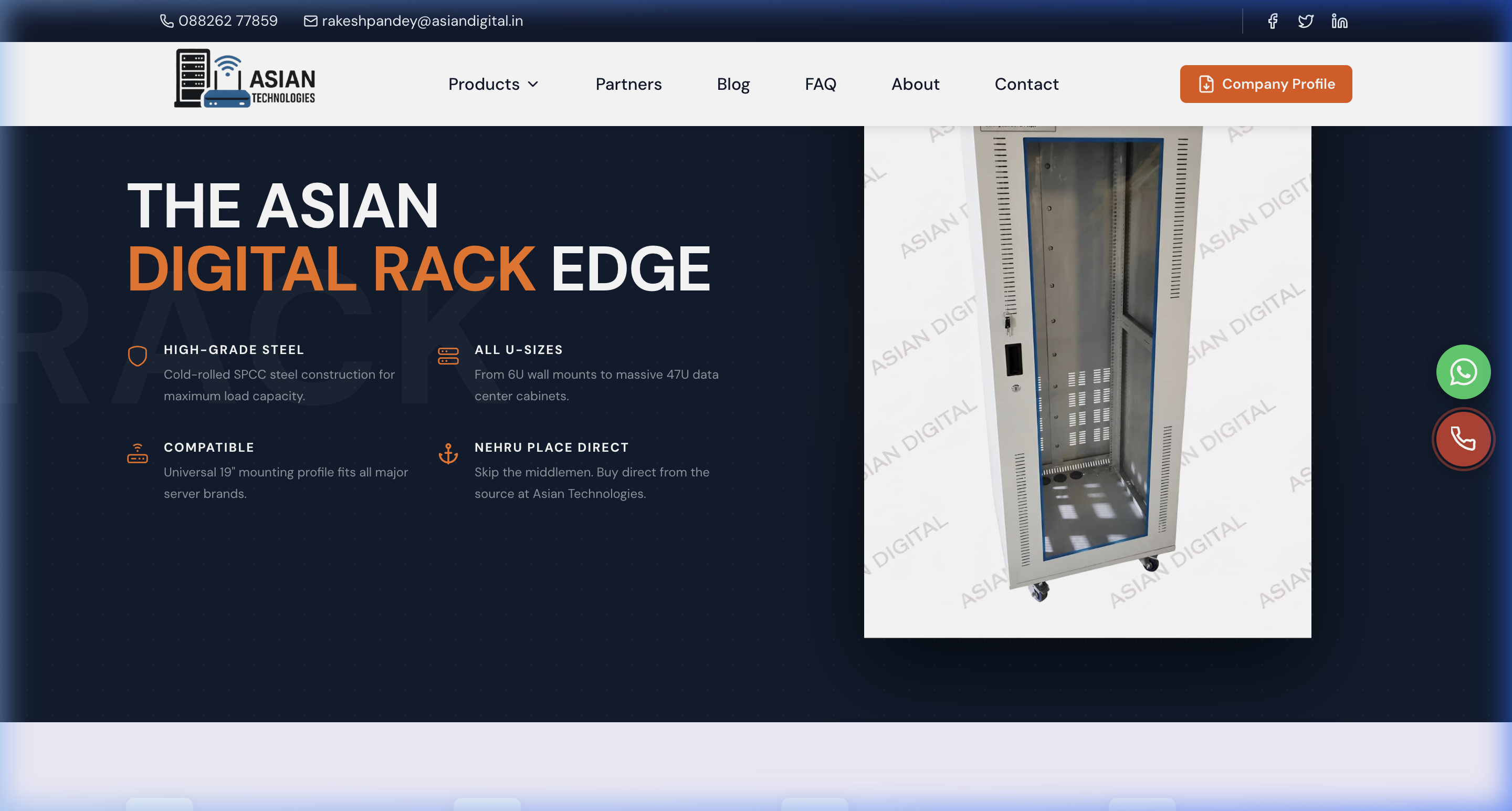Click the server icon for All U-Sizes
This screenshot has height=811, width=1512.
448,356
